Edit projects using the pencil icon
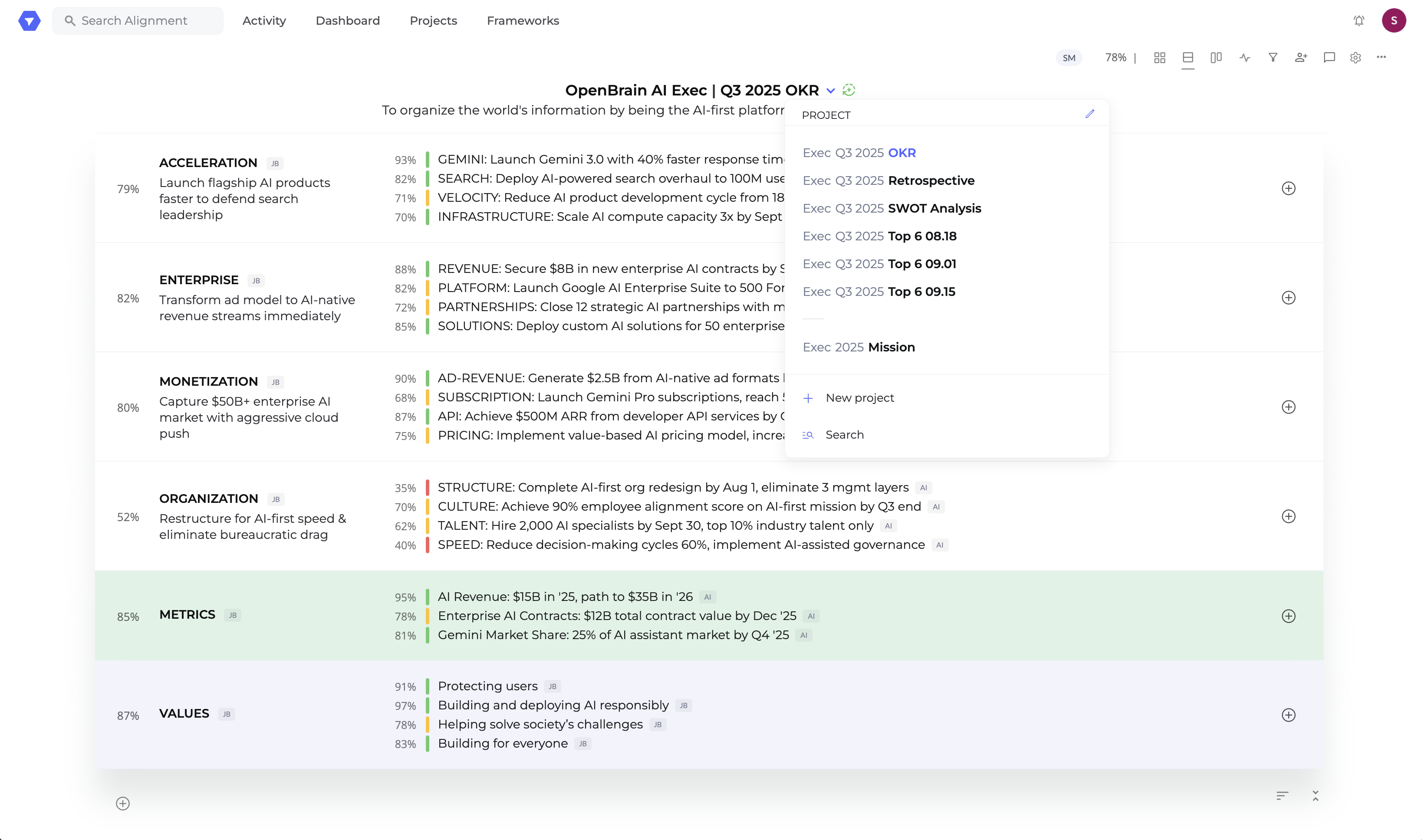 pos(1089,114)
